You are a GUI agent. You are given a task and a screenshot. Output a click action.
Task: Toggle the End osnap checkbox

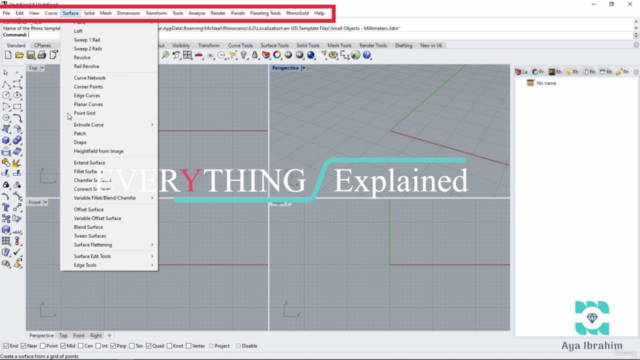[x=6, y=346]
